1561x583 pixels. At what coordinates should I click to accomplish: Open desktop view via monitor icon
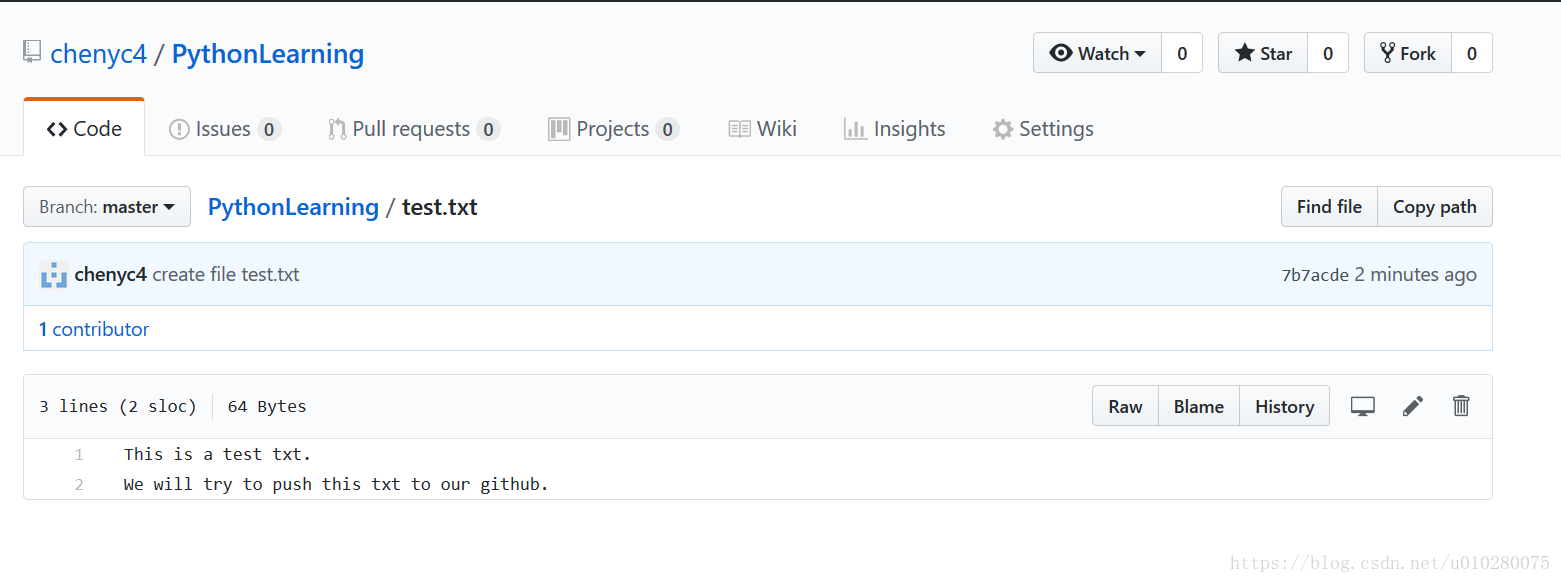1362,406
